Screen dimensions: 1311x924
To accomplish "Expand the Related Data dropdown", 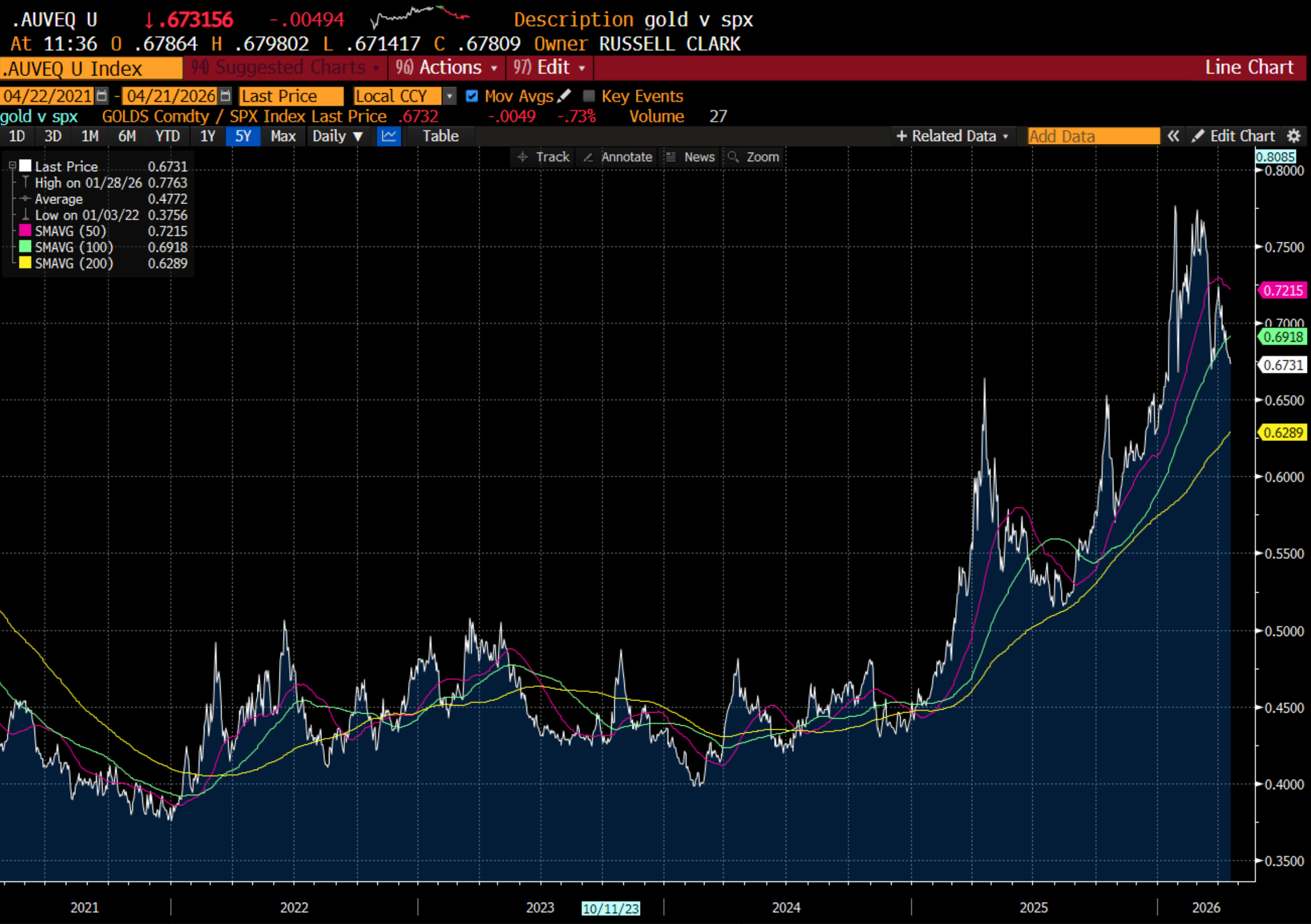I will click(953, 137).
